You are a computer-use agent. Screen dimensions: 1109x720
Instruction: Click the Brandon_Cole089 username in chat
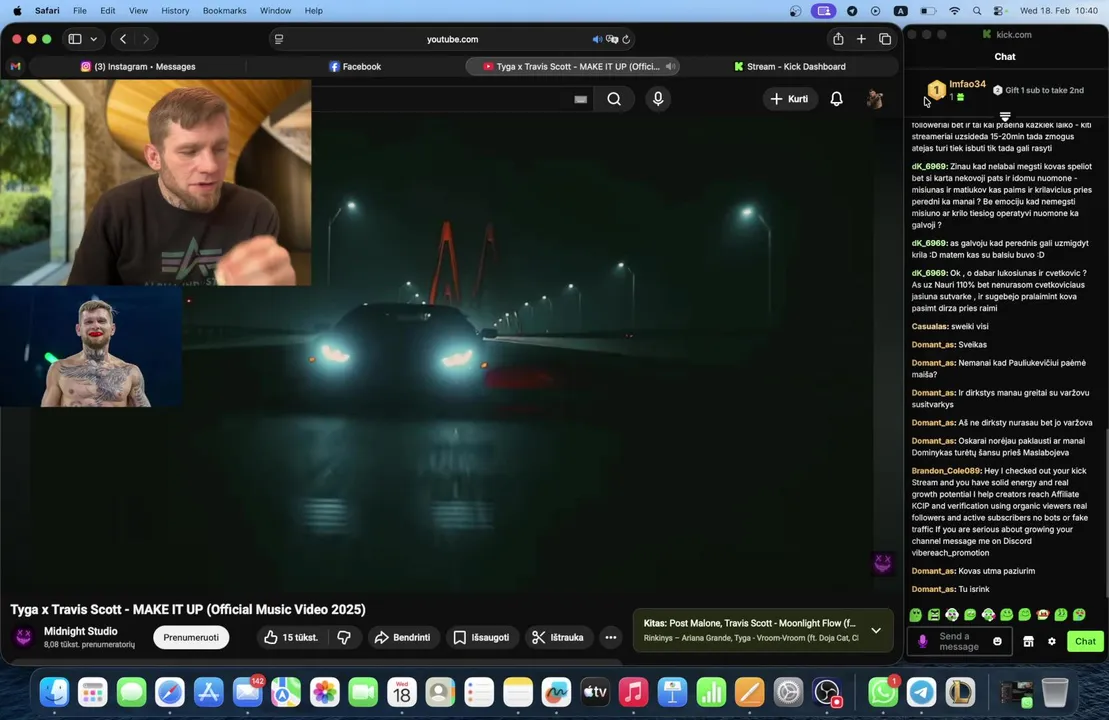[946, 470]
